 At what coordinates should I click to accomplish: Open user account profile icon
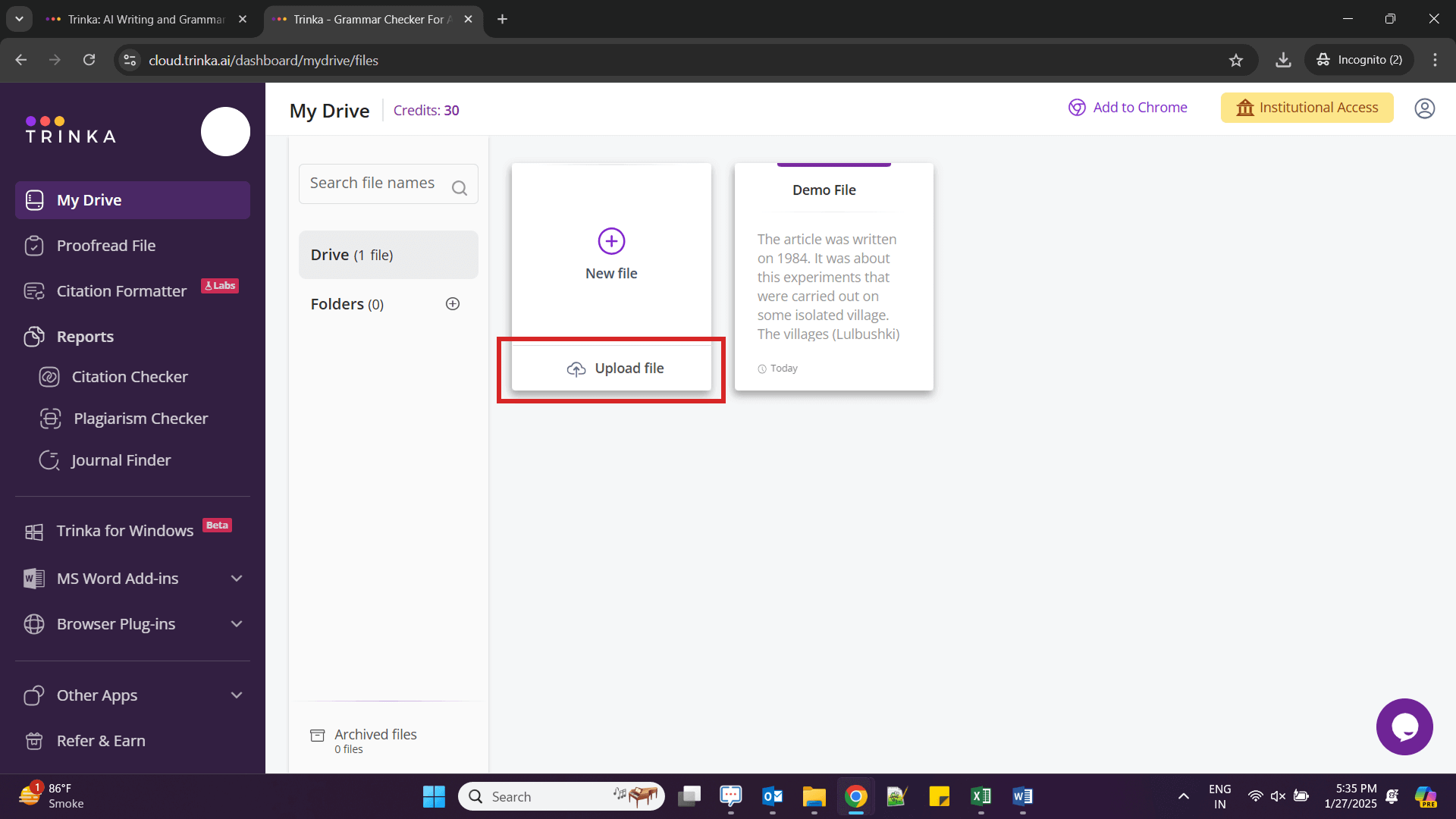pyautogui.click(x=1425, y=108)
